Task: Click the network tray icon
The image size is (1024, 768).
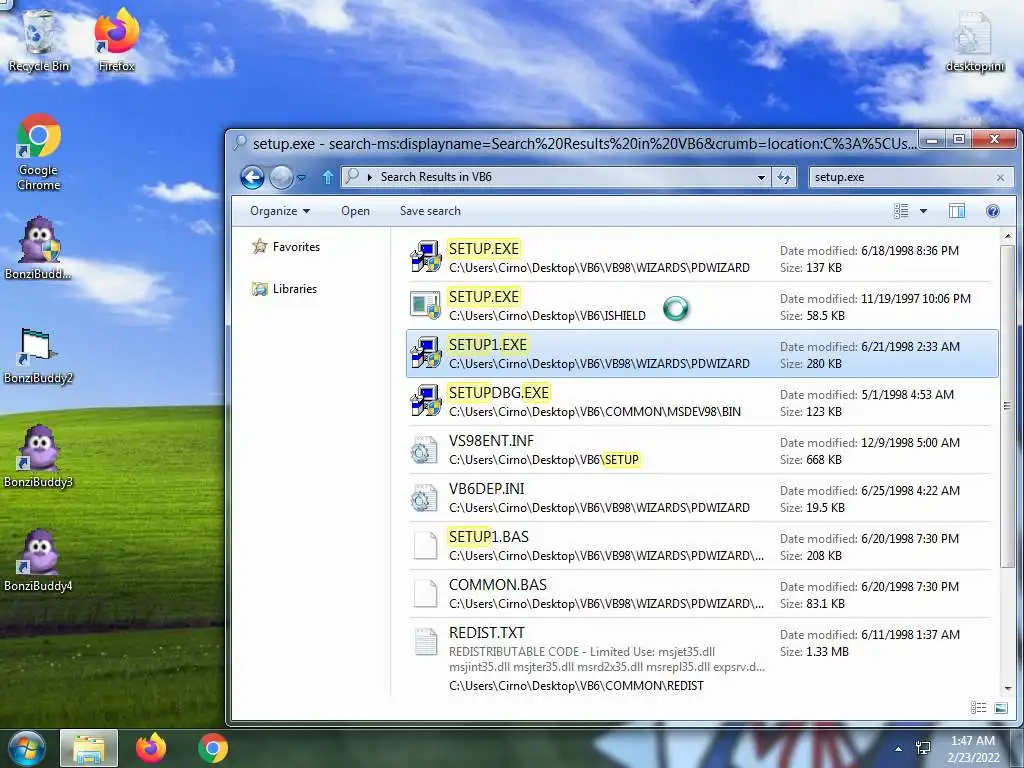Action: [923, 749]
